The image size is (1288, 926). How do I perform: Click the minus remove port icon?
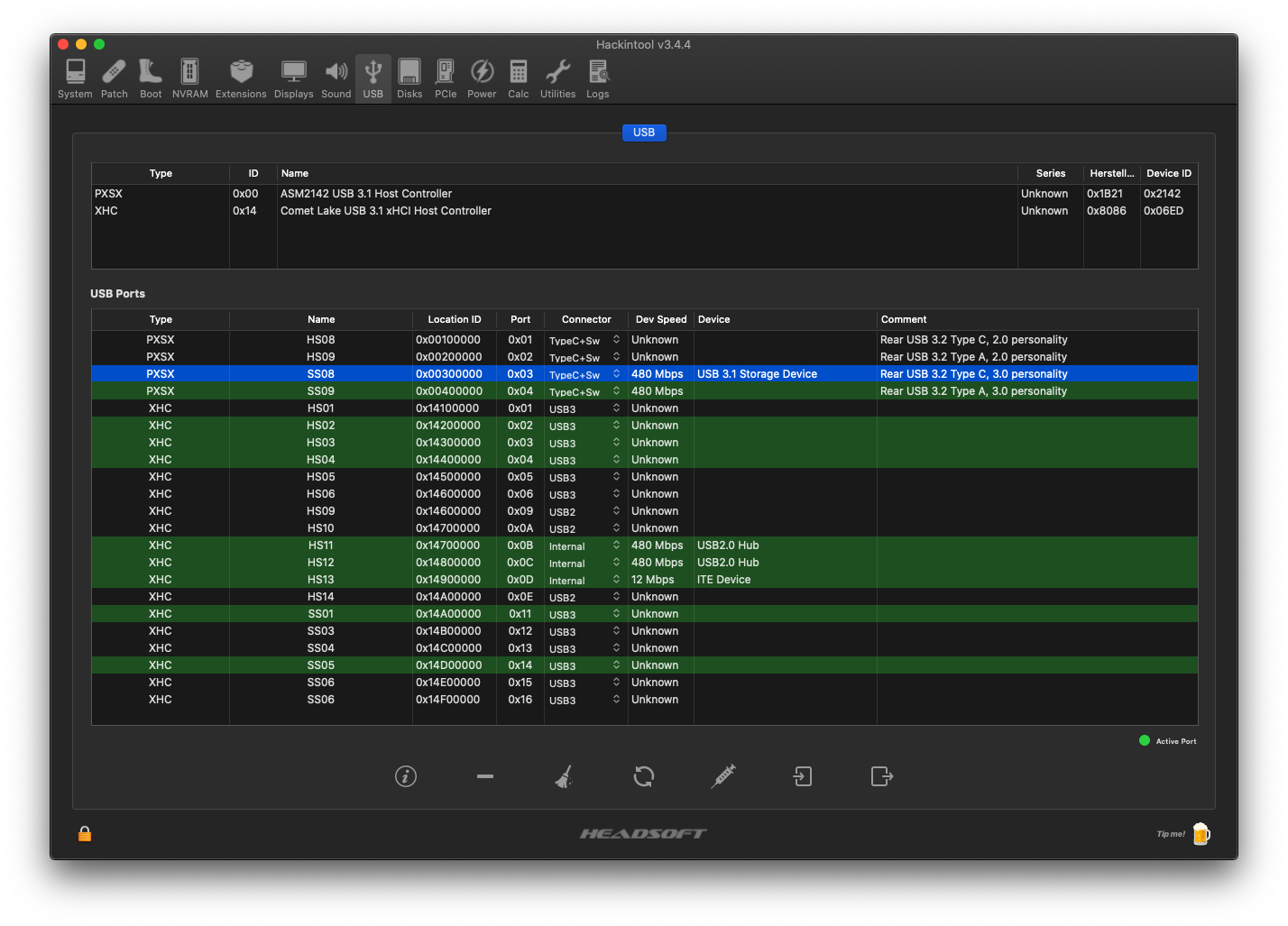click(485, 776)
